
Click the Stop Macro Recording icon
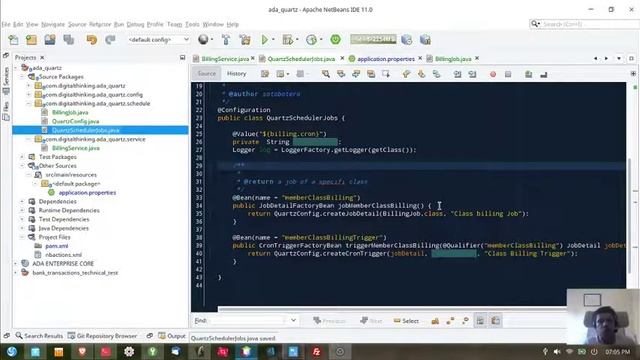[x=508, y=74]
